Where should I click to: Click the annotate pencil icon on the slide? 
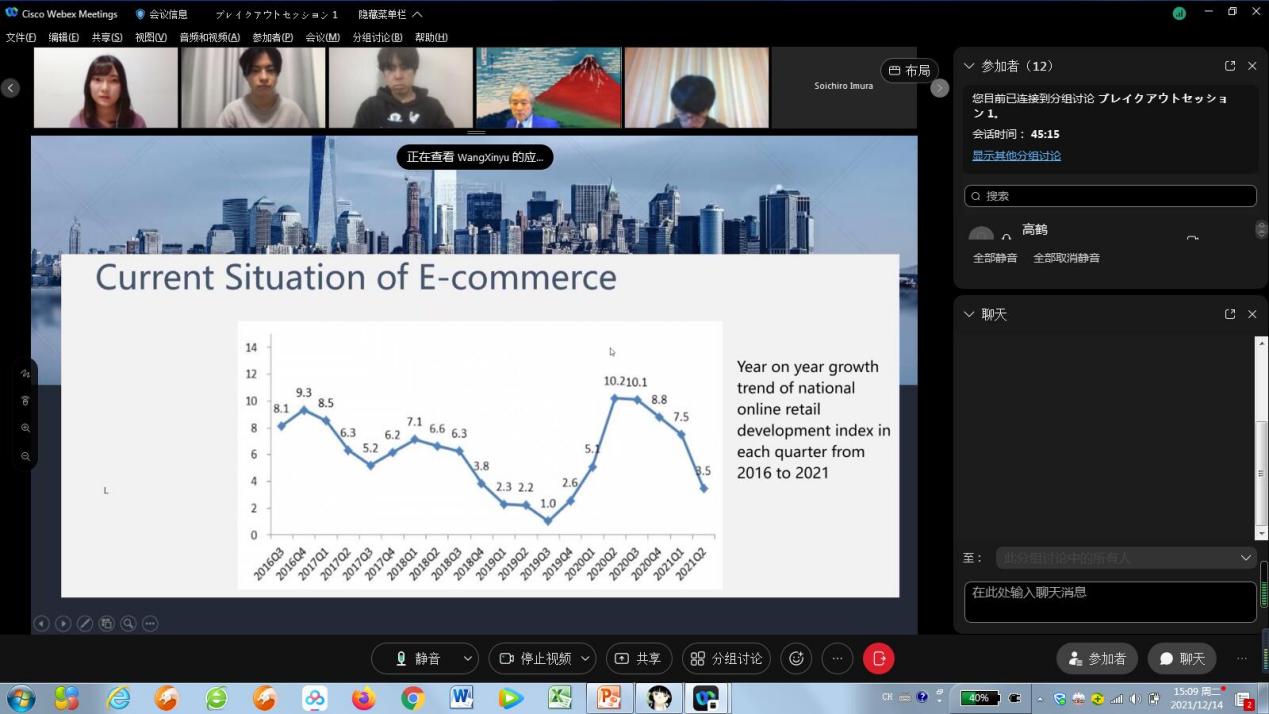85,624
